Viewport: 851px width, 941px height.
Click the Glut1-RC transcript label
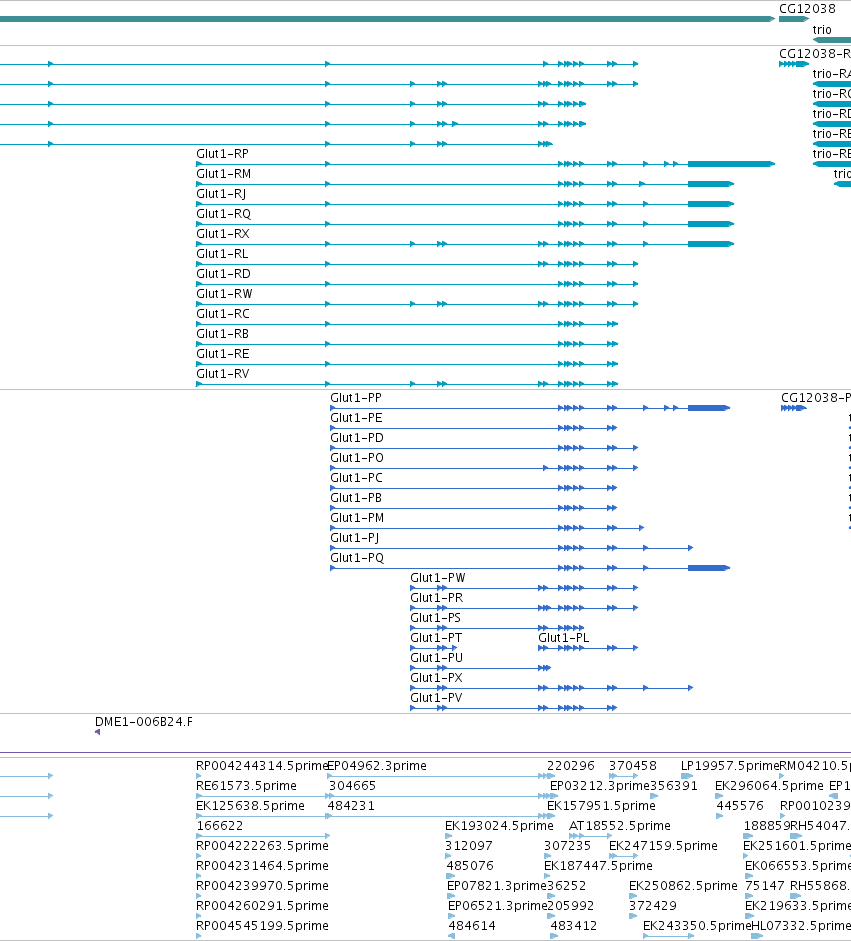[x=223, y=314]
